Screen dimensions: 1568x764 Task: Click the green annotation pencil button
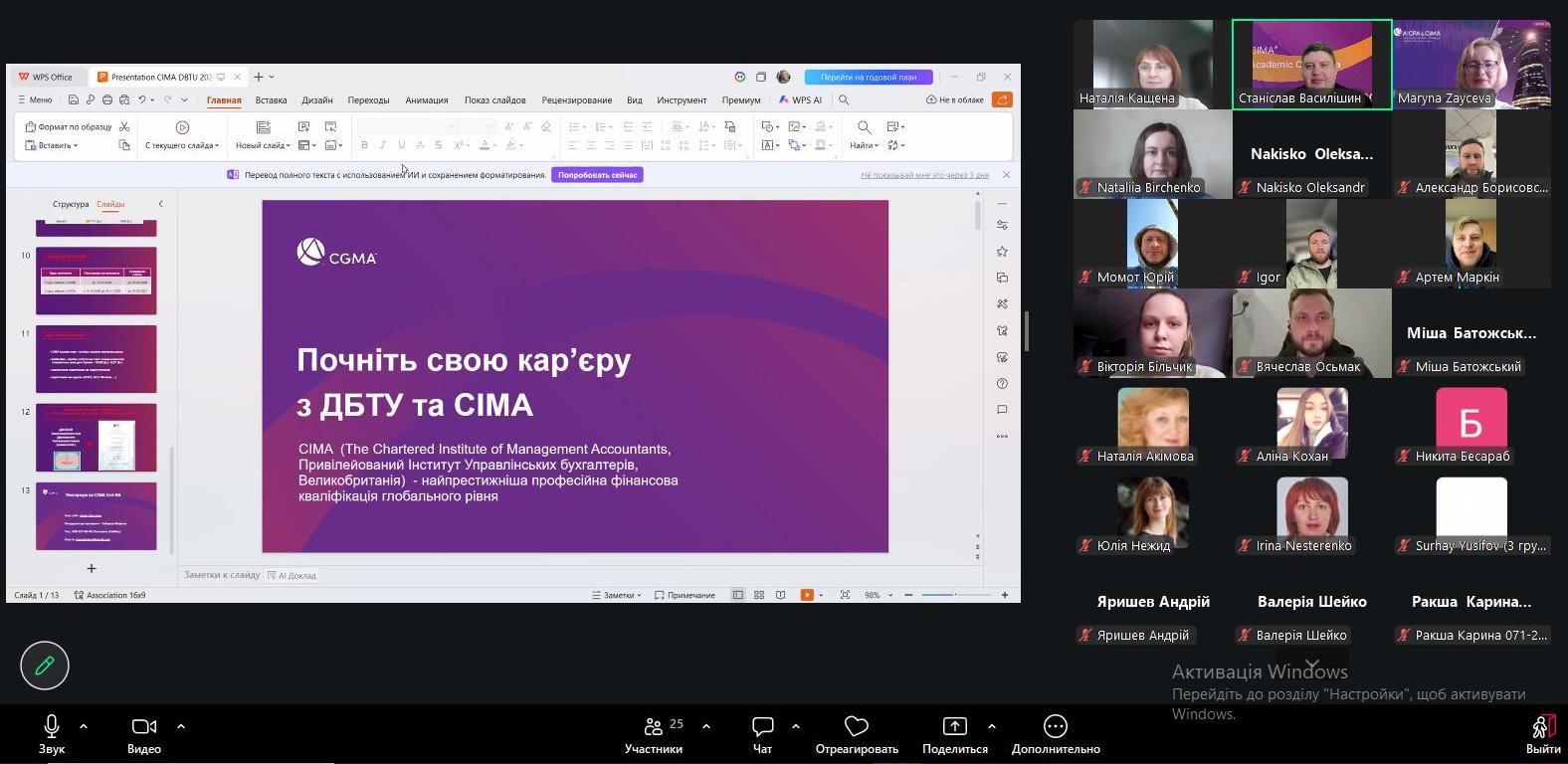45,666
